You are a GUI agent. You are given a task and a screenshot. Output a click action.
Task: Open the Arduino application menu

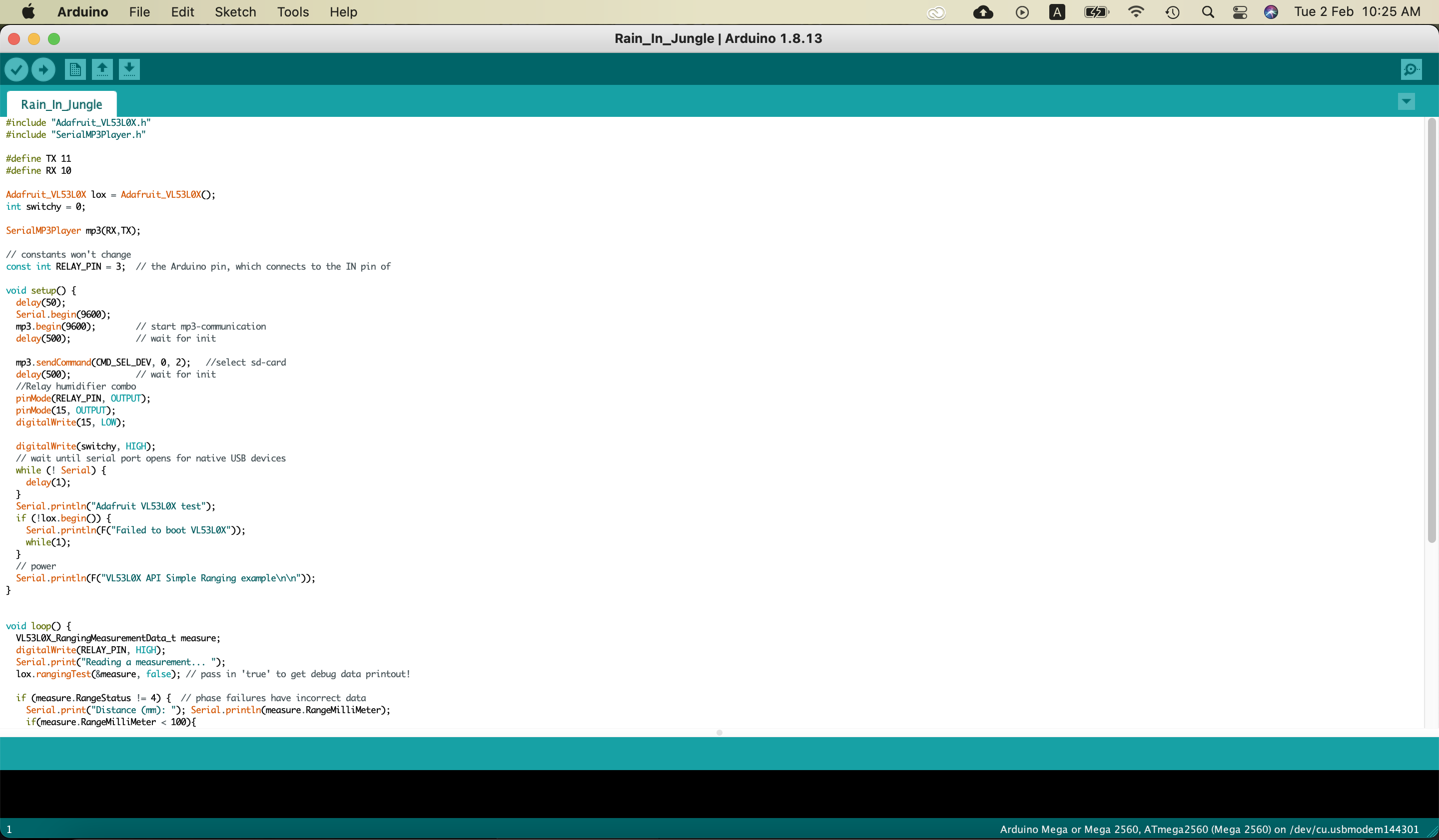(x=83, y=12)
